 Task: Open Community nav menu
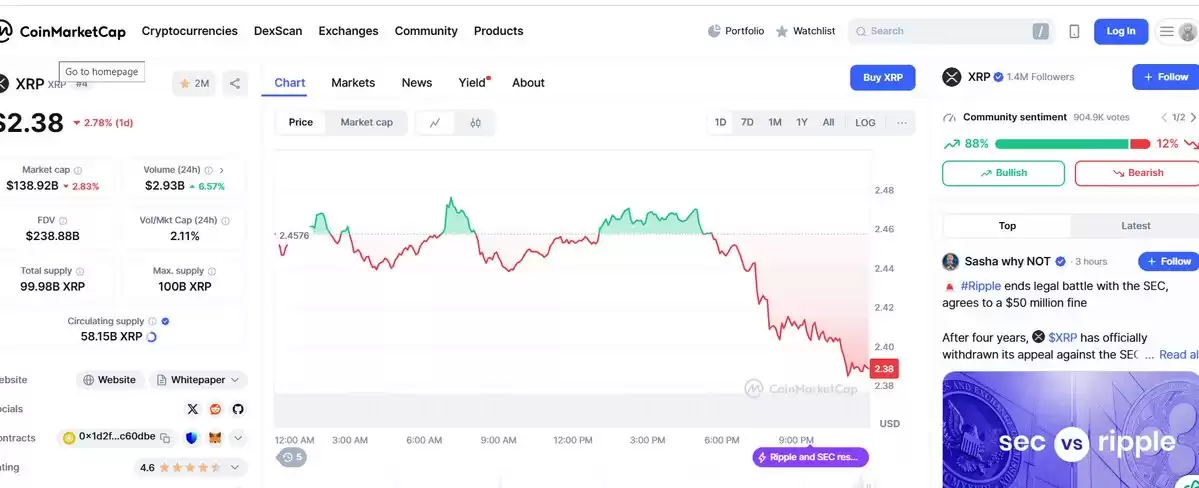pyautogui.click(x=426, y=31)
